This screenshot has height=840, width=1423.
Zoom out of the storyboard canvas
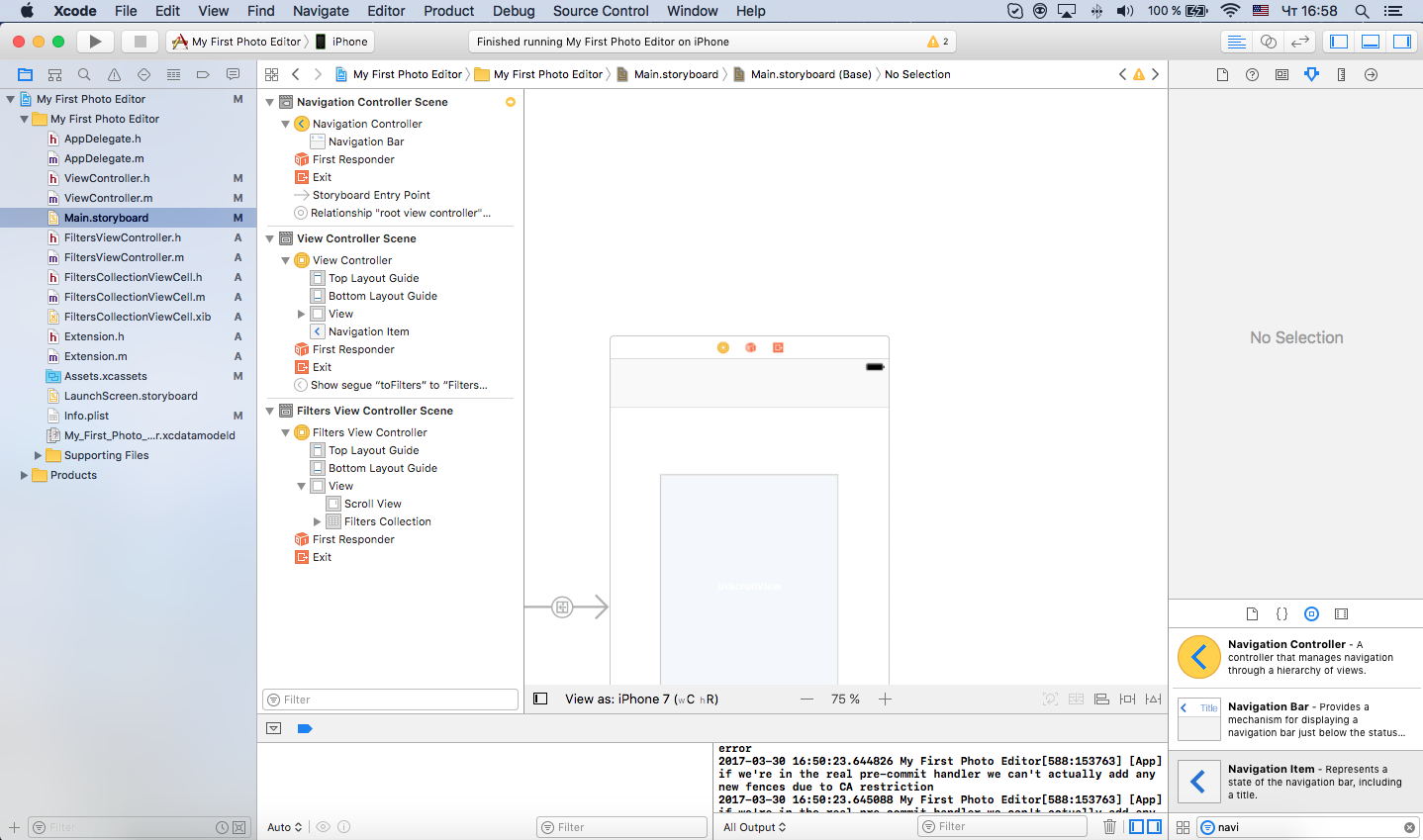pos(807,699)
